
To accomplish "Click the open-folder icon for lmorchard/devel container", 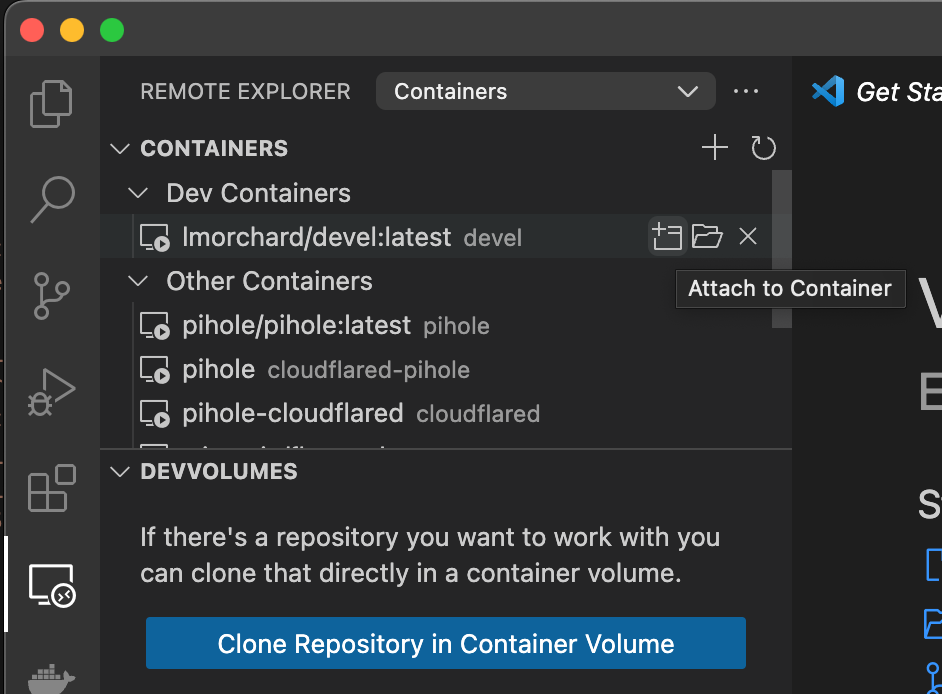I will [x=707, y=237].
